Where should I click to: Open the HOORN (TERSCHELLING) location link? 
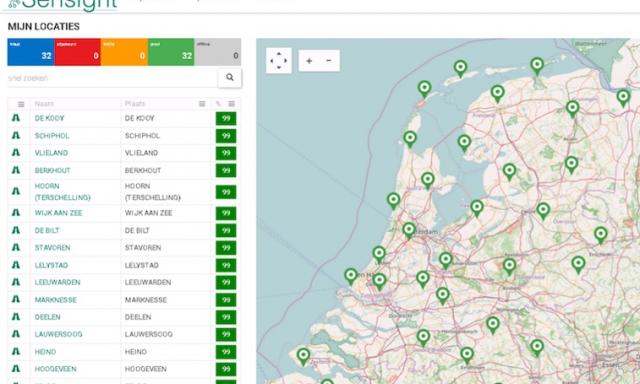point(62,192)
